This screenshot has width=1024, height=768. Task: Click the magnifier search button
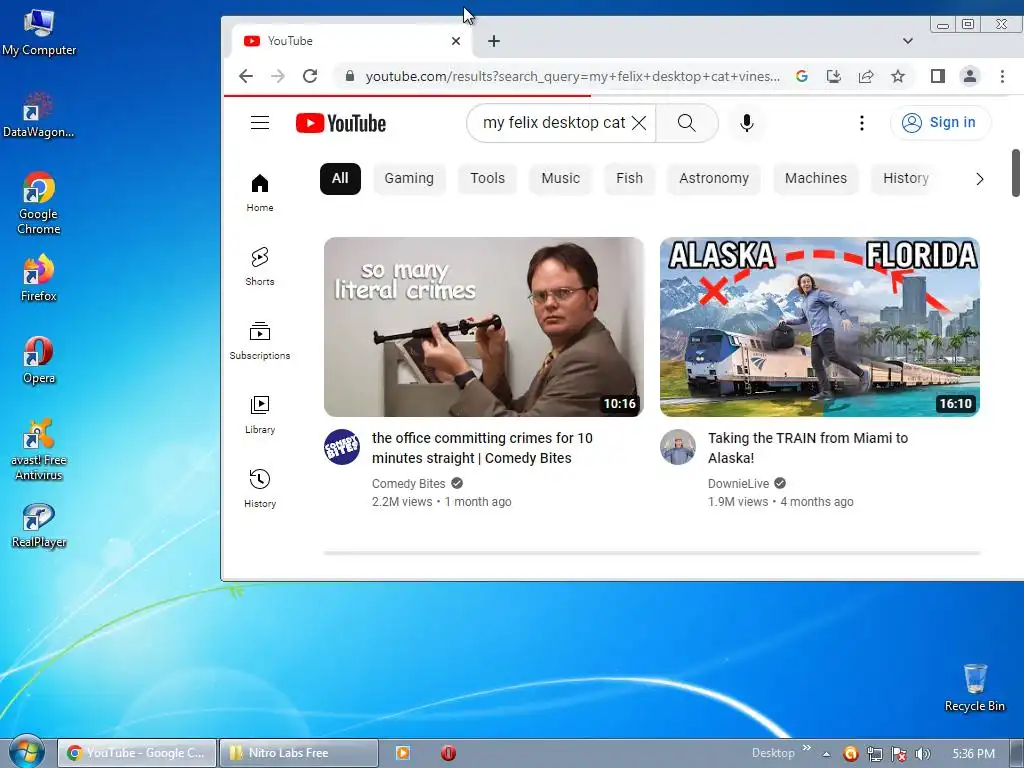click(x=686, y=123)
